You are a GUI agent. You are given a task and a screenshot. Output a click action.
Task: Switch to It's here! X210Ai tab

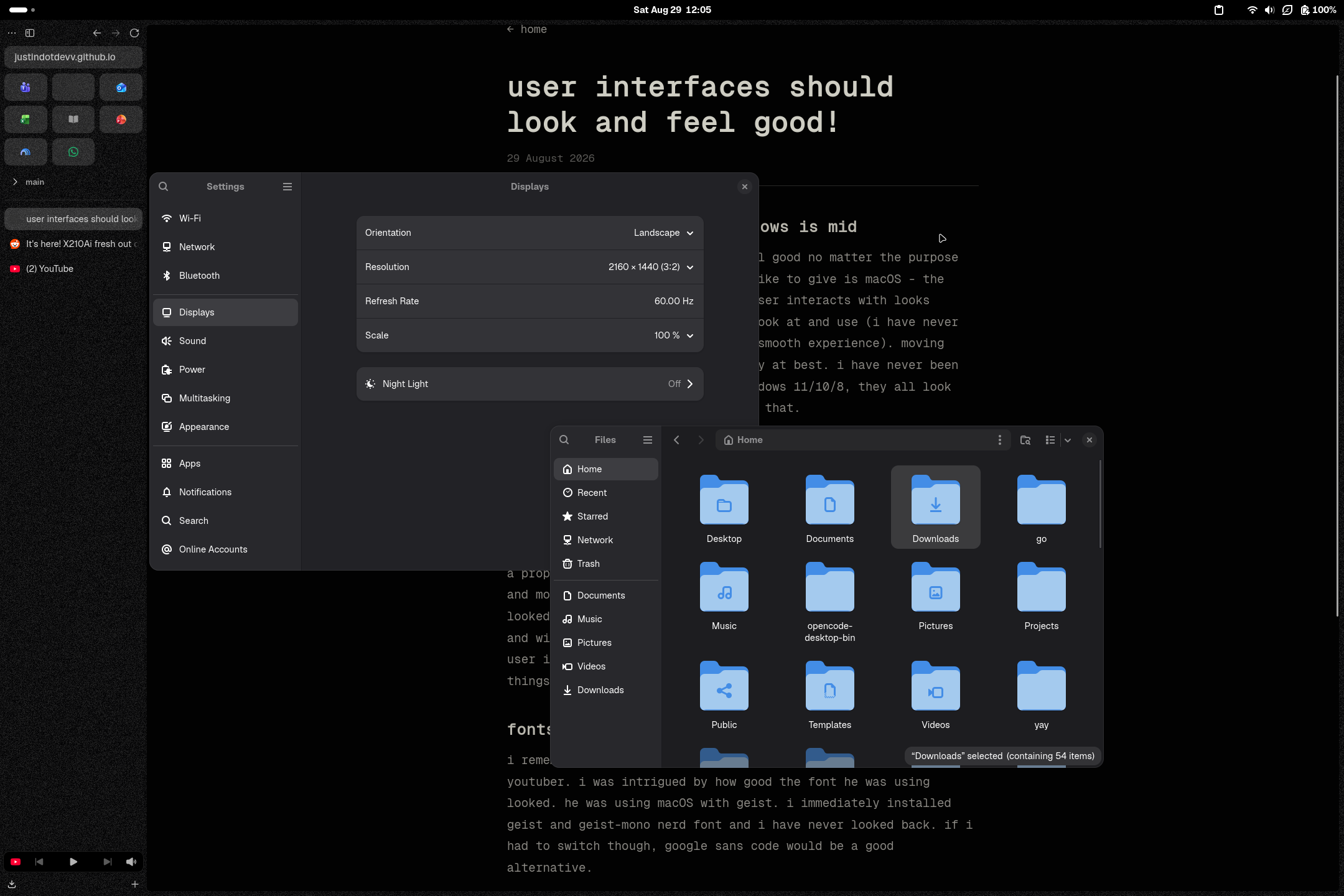[x=73, y=244]
